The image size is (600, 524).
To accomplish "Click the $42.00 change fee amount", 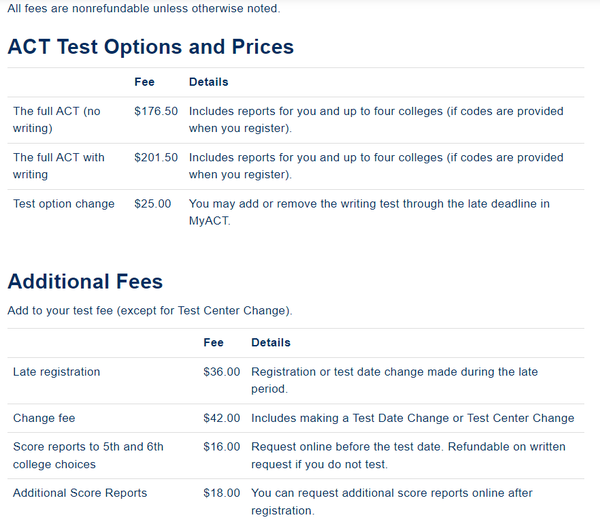I will tap(222, 418).
